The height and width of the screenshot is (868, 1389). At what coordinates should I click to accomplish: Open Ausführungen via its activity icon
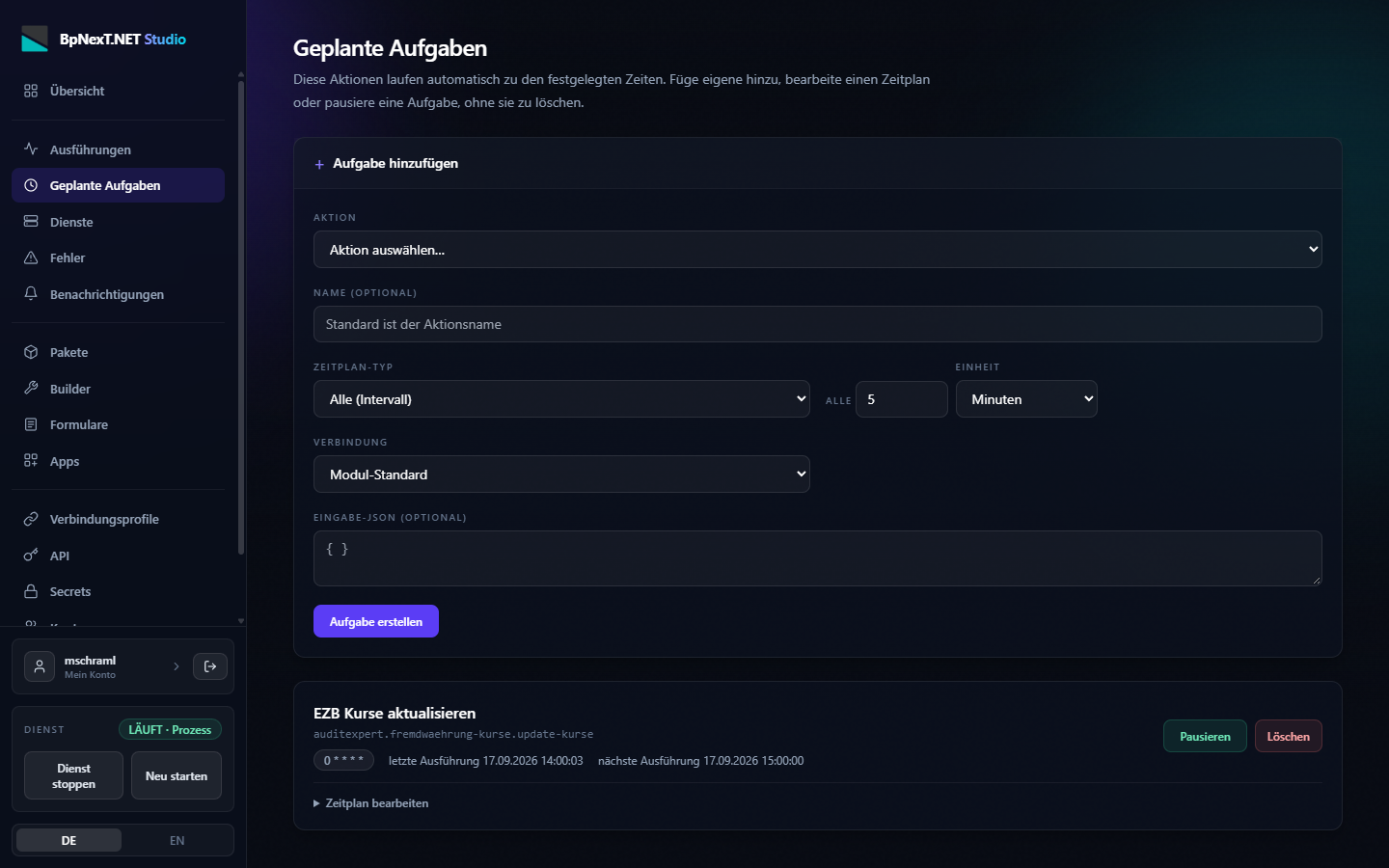pyautogui.click(x=31, y=149)
